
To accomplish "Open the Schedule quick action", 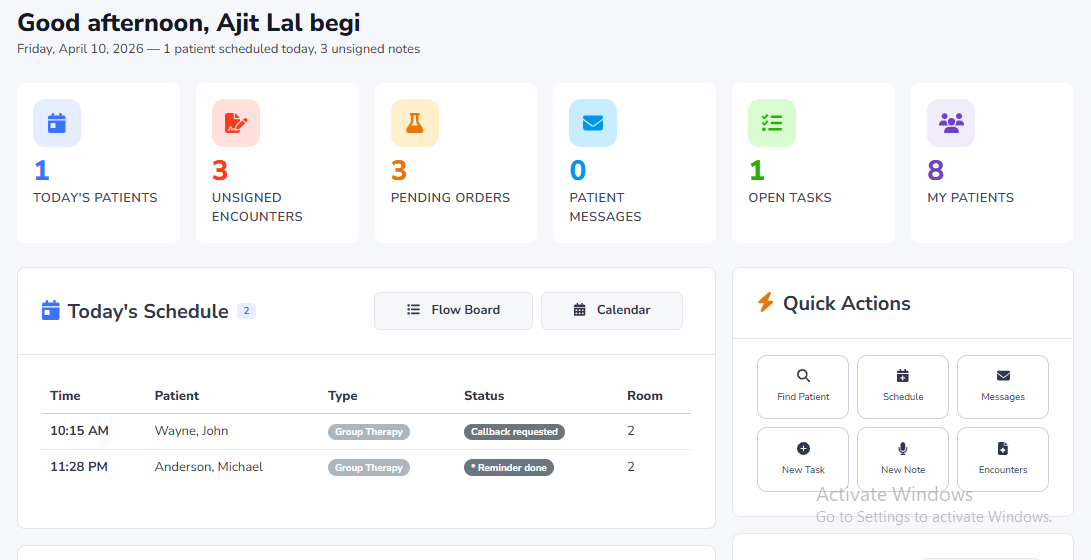I will [x=903, y=386].
